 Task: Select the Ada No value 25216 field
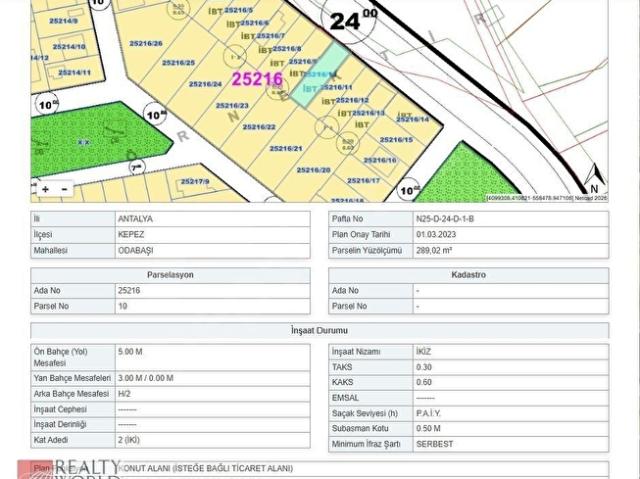[x=213, y=291]
